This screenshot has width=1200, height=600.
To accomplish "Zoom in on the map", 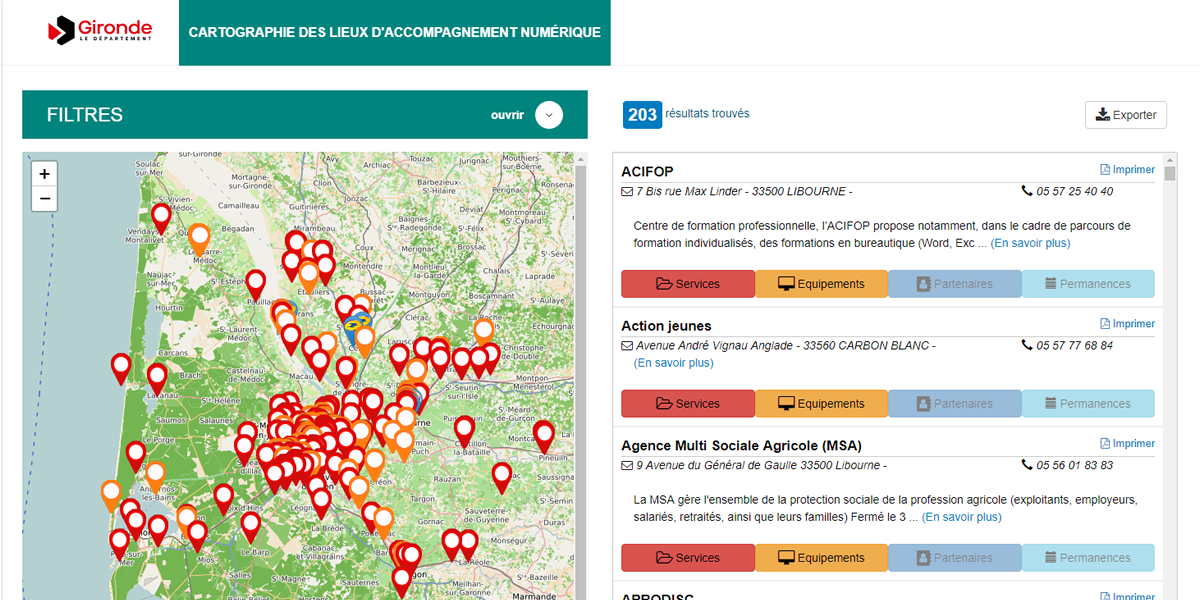I will (44, 174).
